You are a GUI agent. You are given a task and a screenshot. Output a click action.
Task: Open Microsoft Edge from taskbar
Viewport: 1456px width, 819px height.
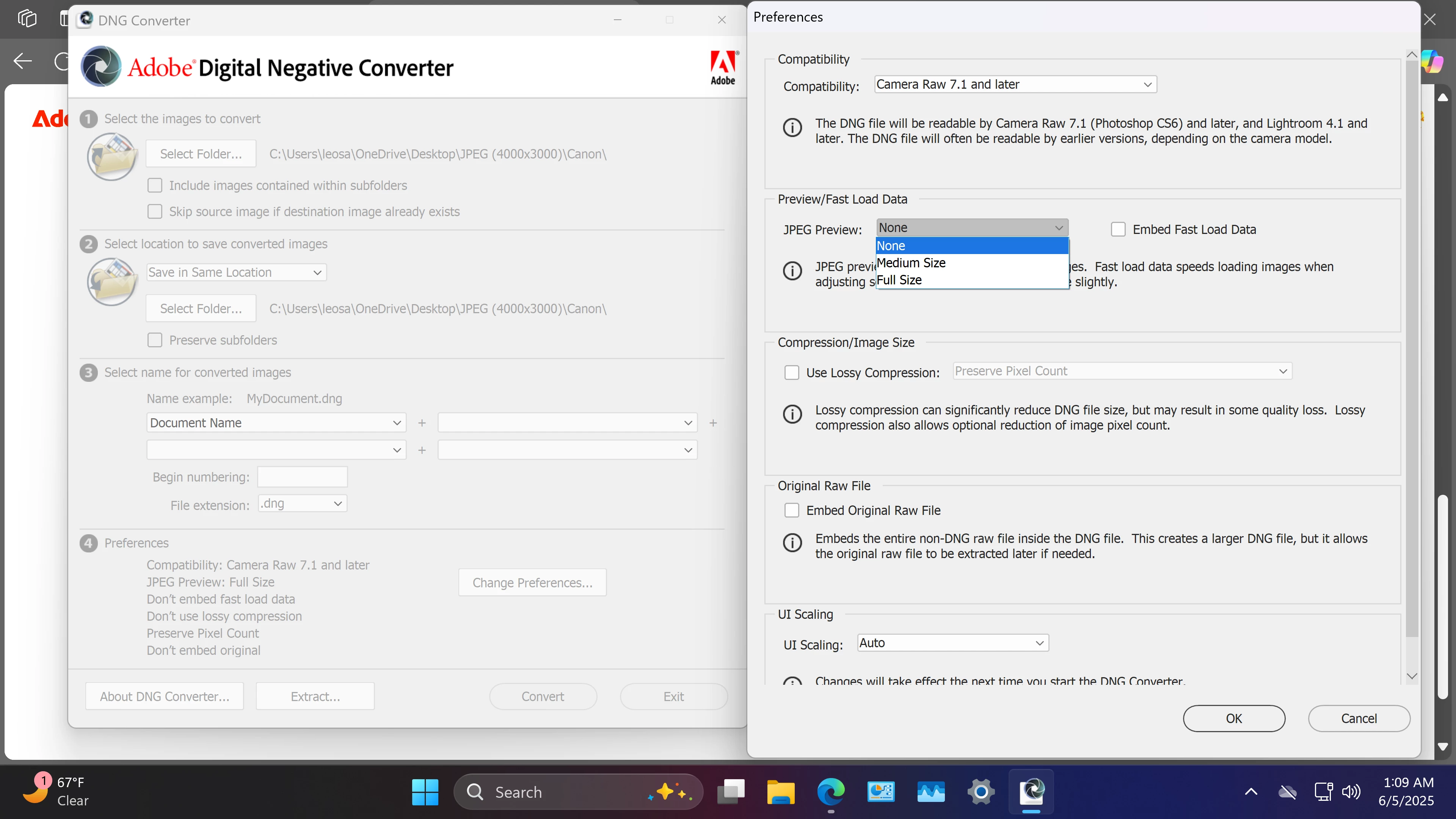pos(830,792)
